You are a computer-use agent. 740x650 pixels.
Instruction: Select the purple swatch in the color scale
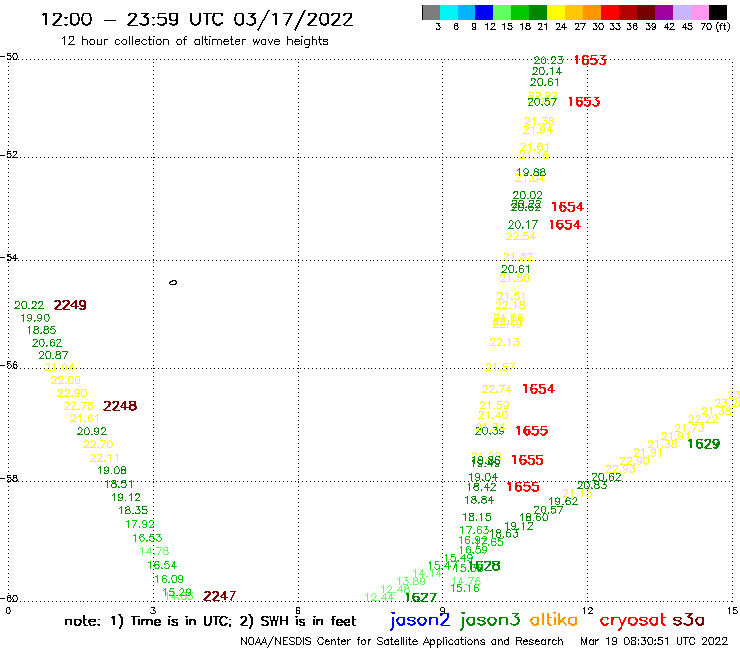pos(664,12)
